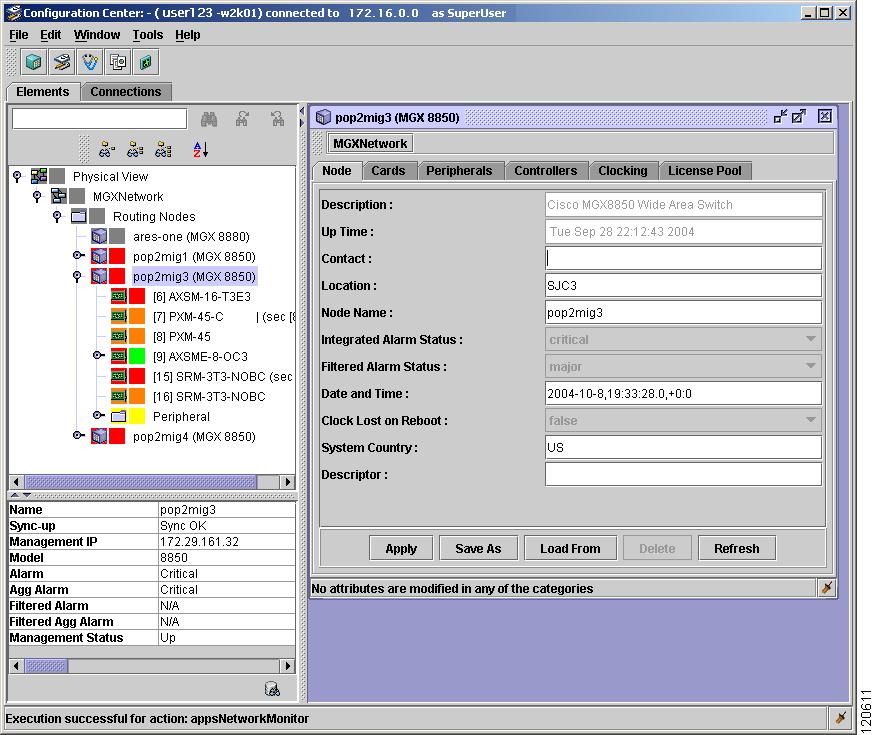Viewport: 874px width, 735px height.
Task: Click the third tree hierarchy level icon
Action: (x=163, y=149)
